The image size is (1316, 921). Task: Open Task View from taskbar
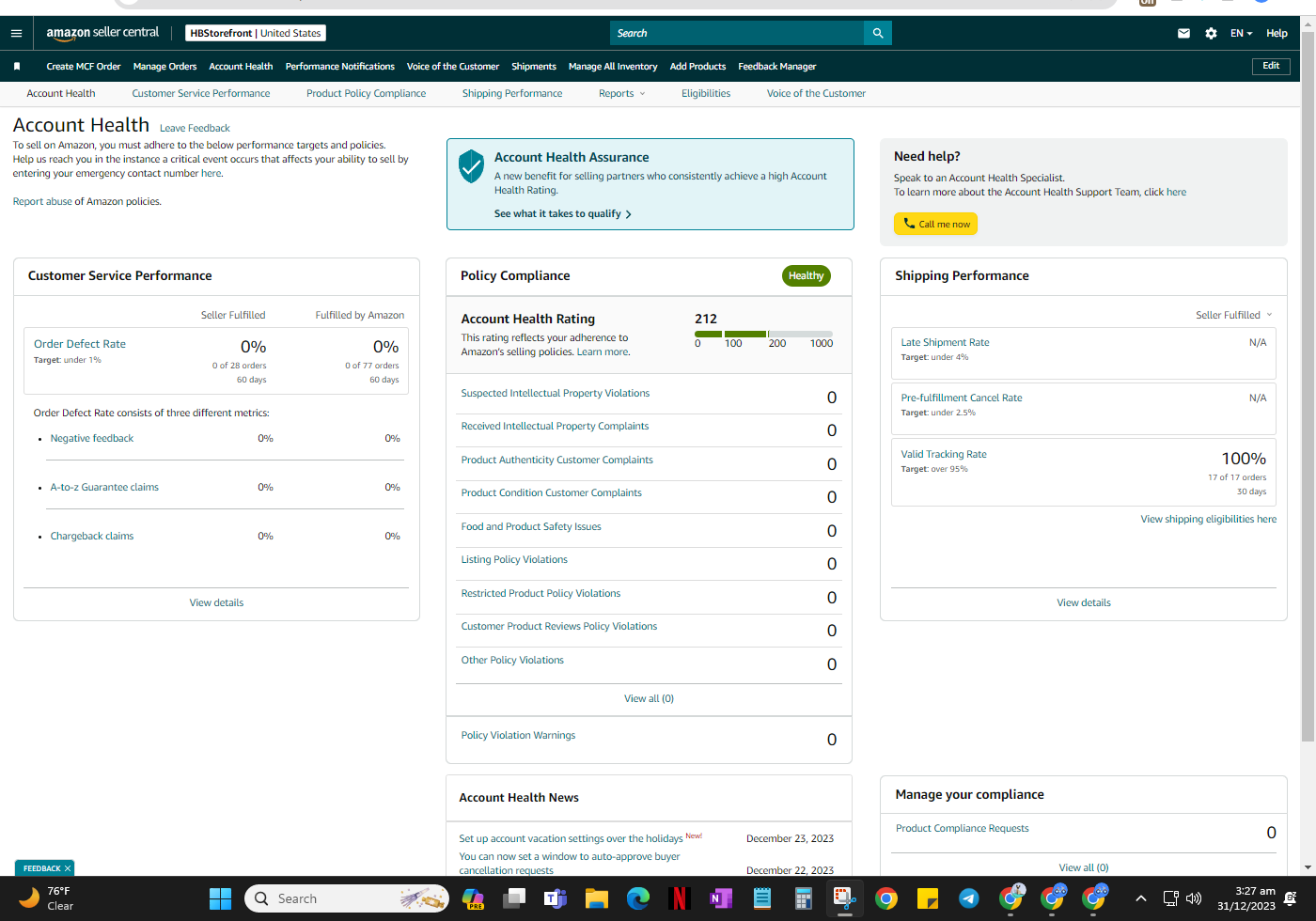pos(514,898)
